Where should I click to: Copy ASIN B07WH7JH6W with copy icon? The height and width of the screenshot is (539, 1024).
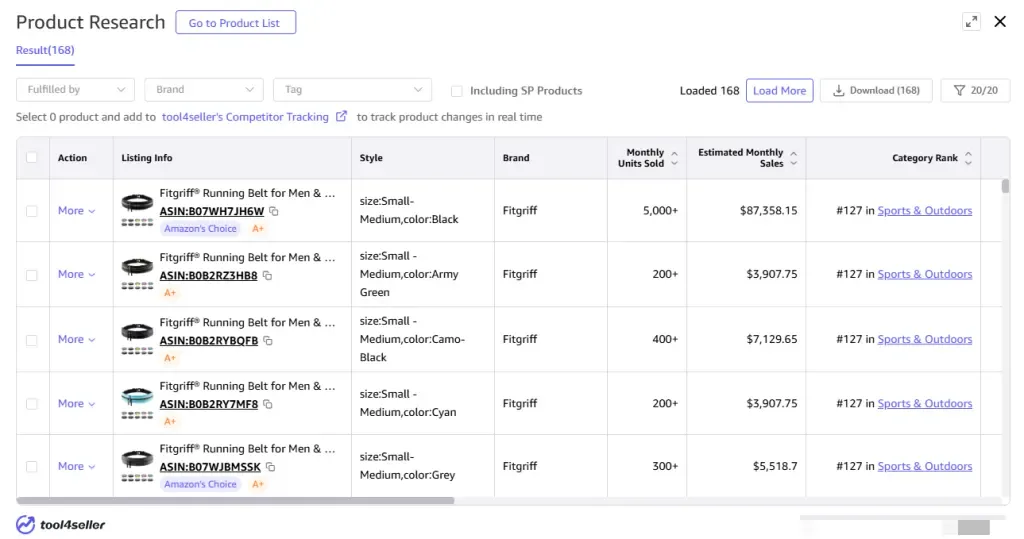pyautogui.click(x=274, y=211)
